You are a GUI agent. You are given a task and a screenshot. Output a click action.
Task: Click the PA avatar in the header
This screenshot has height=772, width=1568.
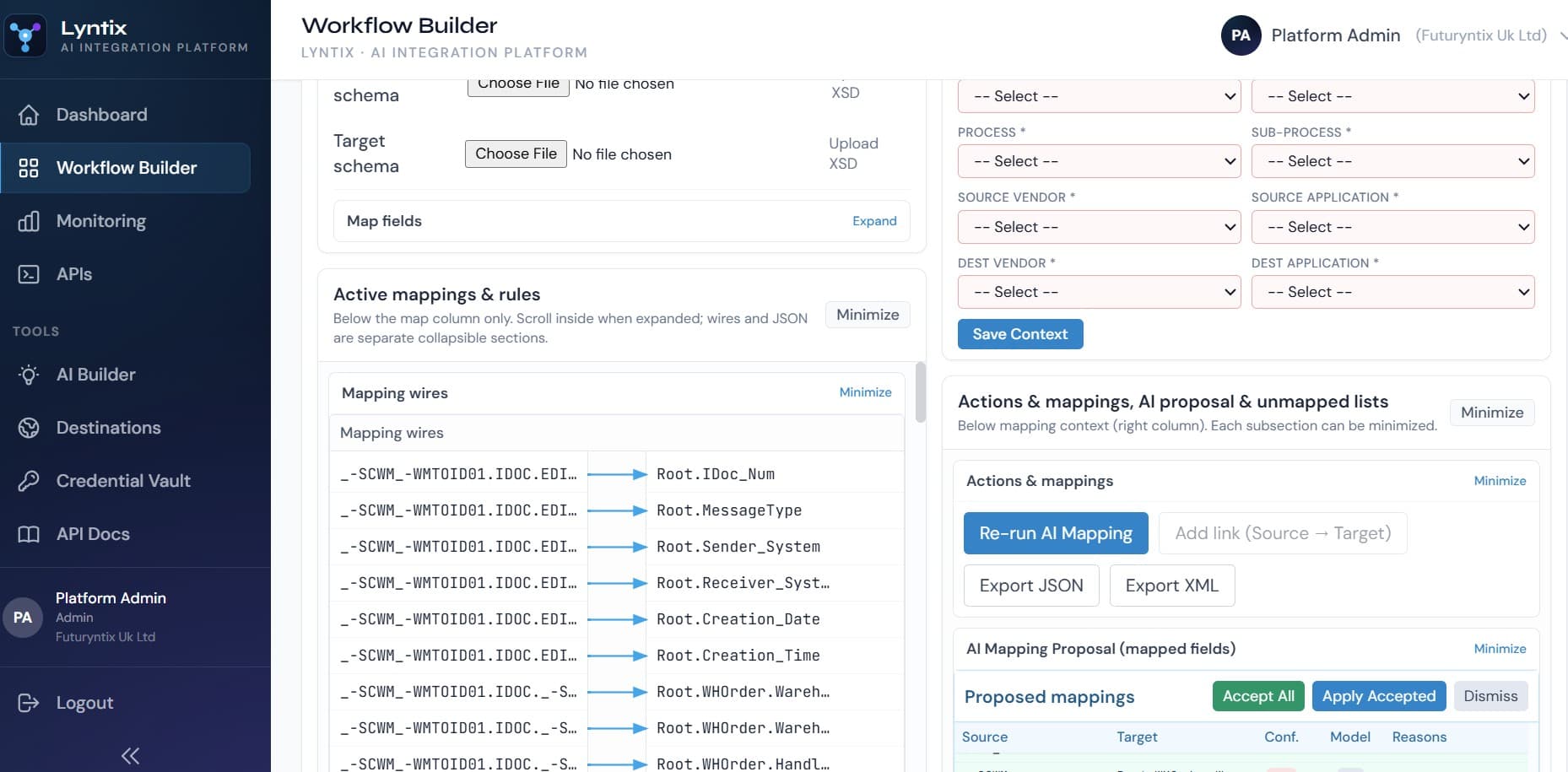click(1241, 35)
